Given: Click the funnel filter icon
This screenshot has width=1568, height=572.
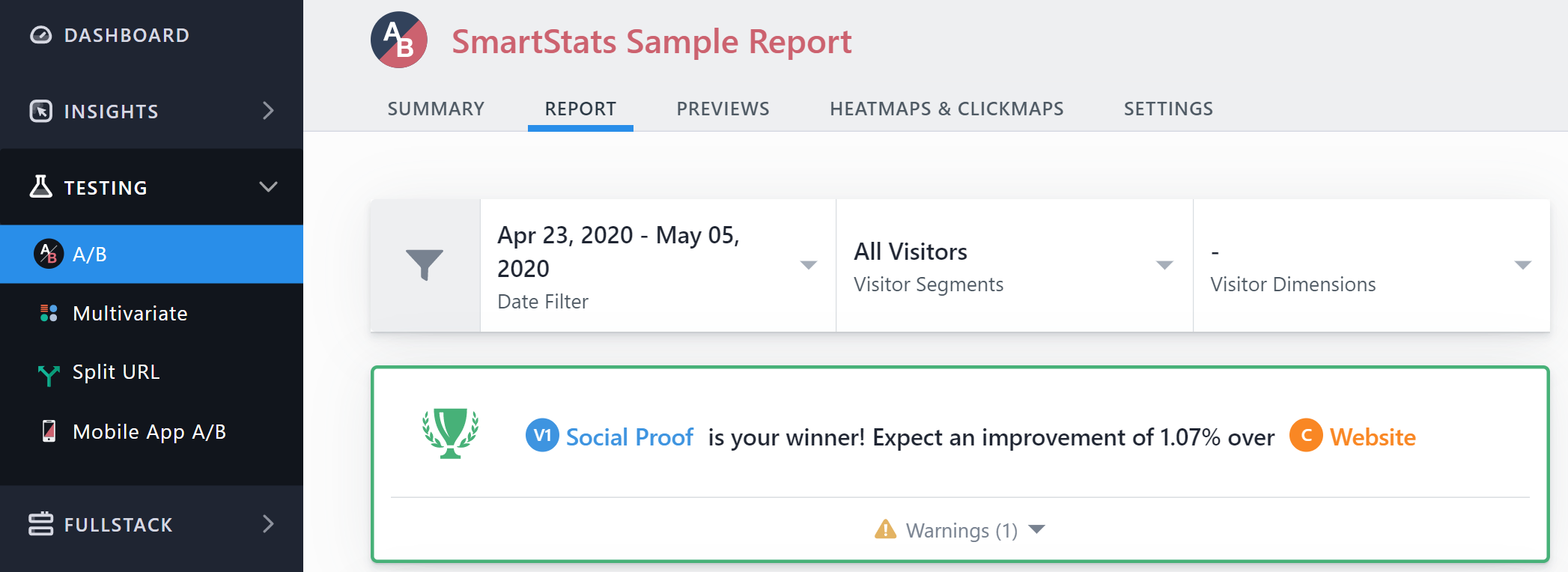Looking at the screenshot, I should [425, 265].
